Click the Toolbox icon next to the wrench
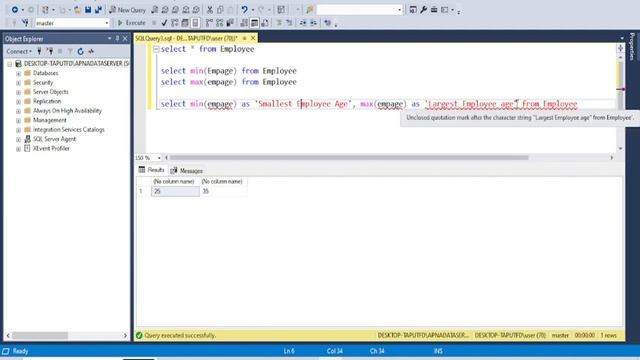The width and height of the screenshot is (640, 360). tap(434, 9)
